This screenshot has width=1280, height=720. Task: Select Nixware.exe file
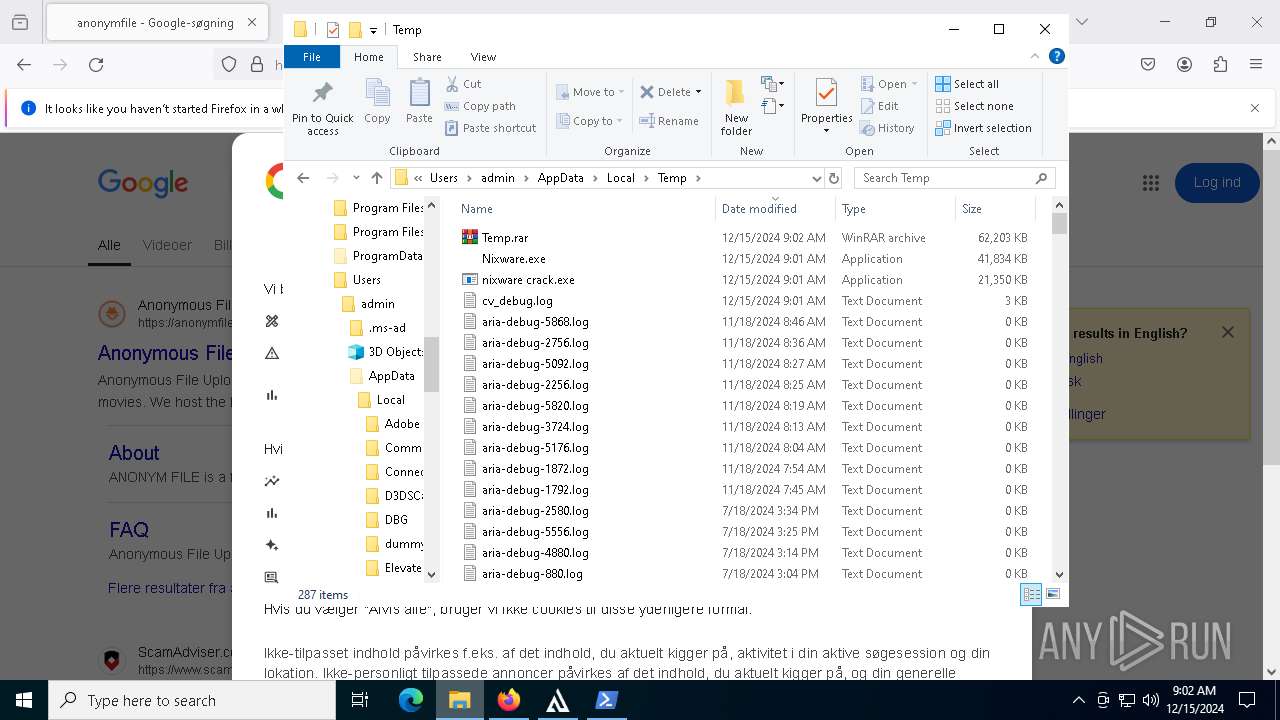pos(513,259)
